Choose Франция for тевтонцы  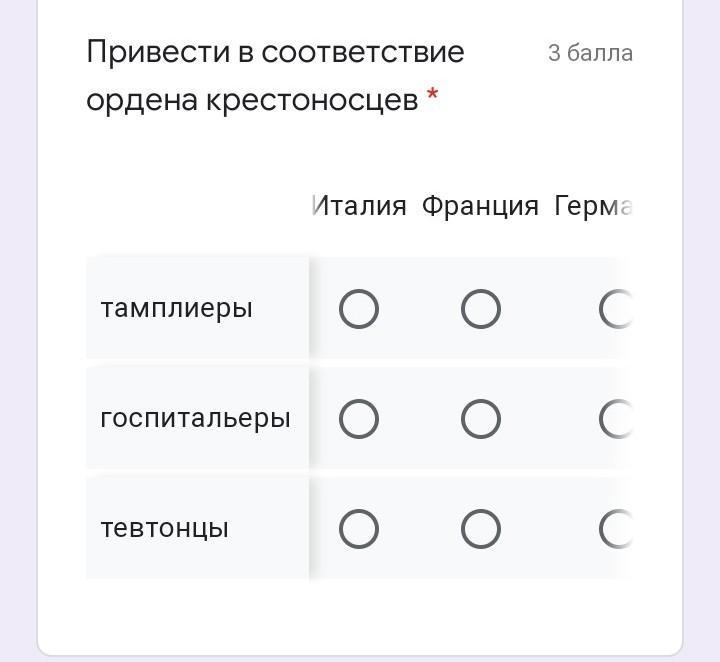coord(480,529)
